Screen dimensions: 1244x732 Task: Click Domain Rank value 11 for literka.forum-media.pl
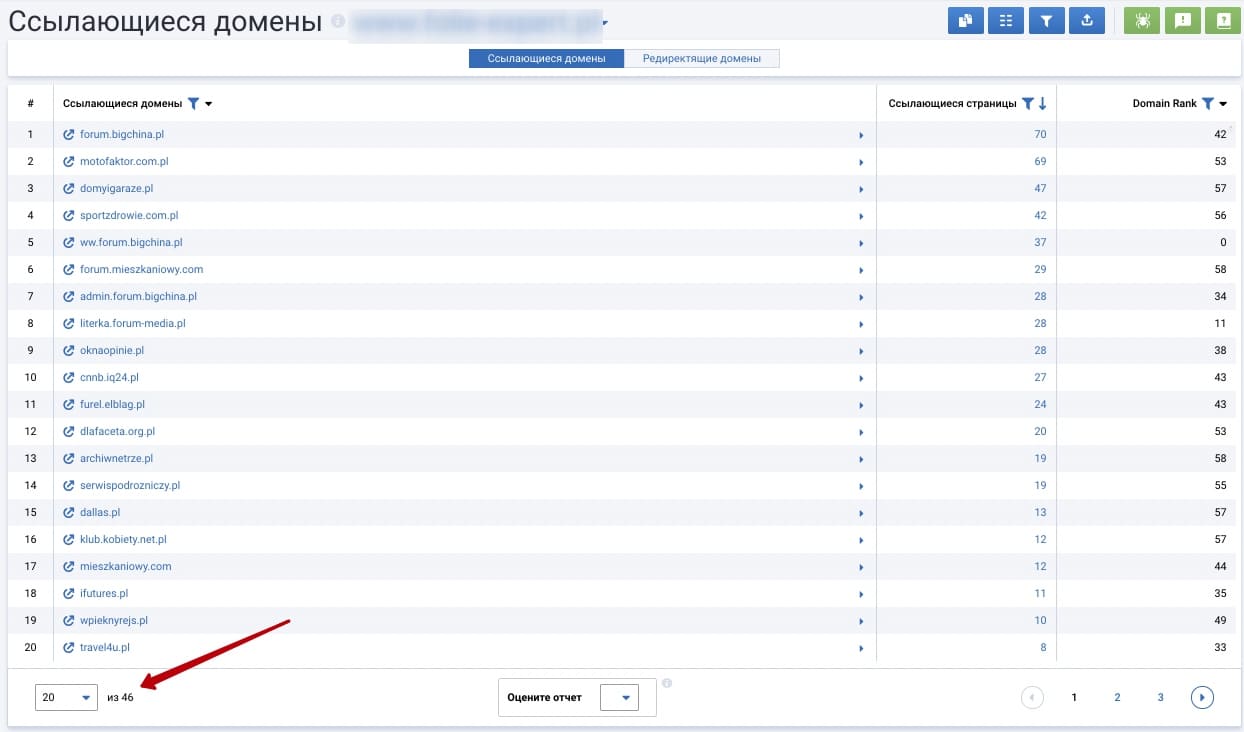[x=1220, y=323]
